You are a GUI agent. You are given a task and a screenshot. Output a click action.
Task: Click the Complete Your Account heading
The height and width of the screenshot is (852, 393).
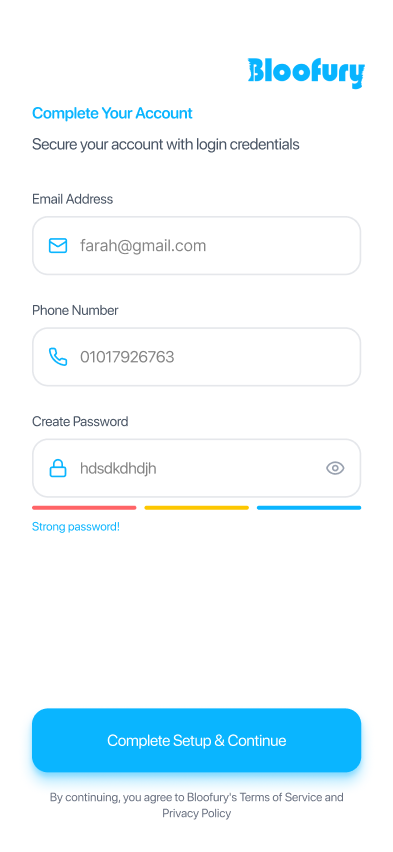pos(112,114)
